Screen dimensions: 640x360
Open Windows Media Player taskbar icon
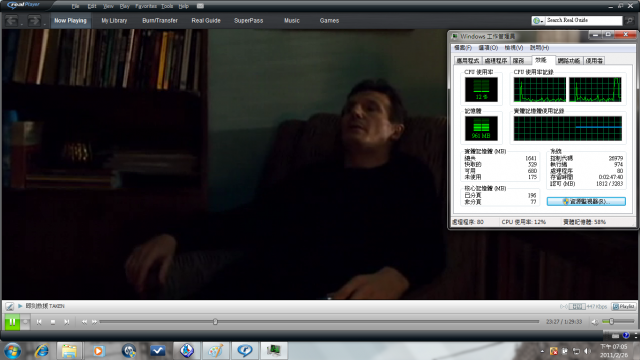tap(98, 351)
